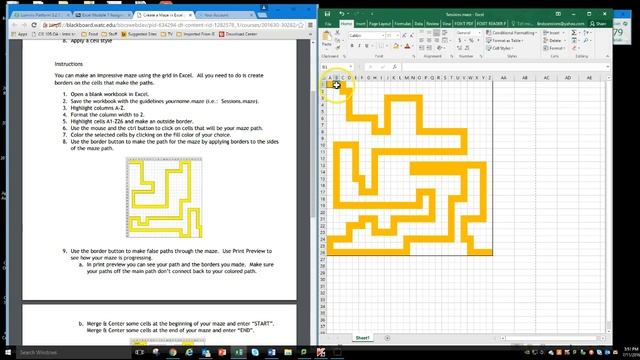The image size is (640, 360).
Task: Open the Format cells dropdown in Cells group
Action: click(x=553, y=48)
